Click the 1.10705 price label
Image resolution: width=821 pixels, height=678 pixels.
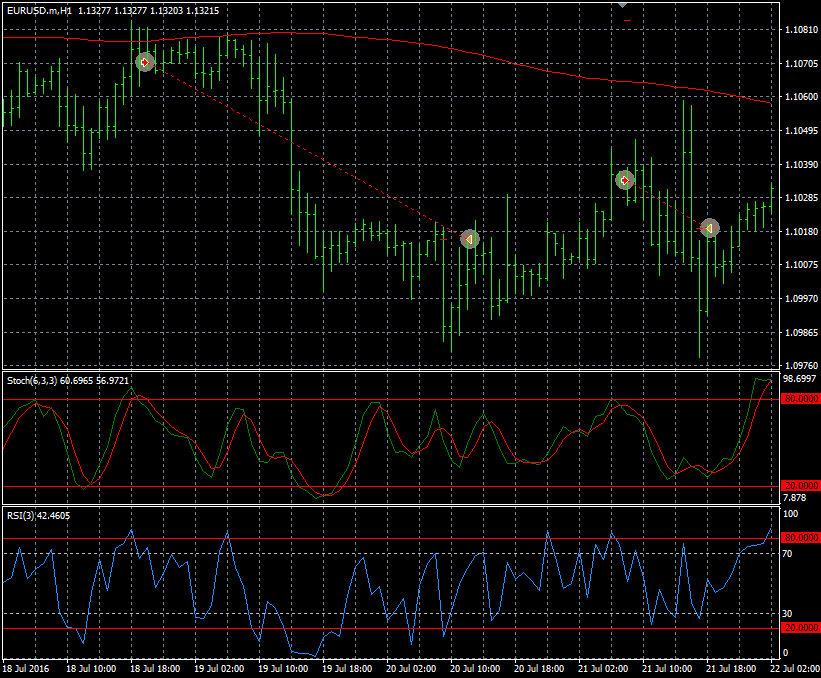[x=801, y=64]
